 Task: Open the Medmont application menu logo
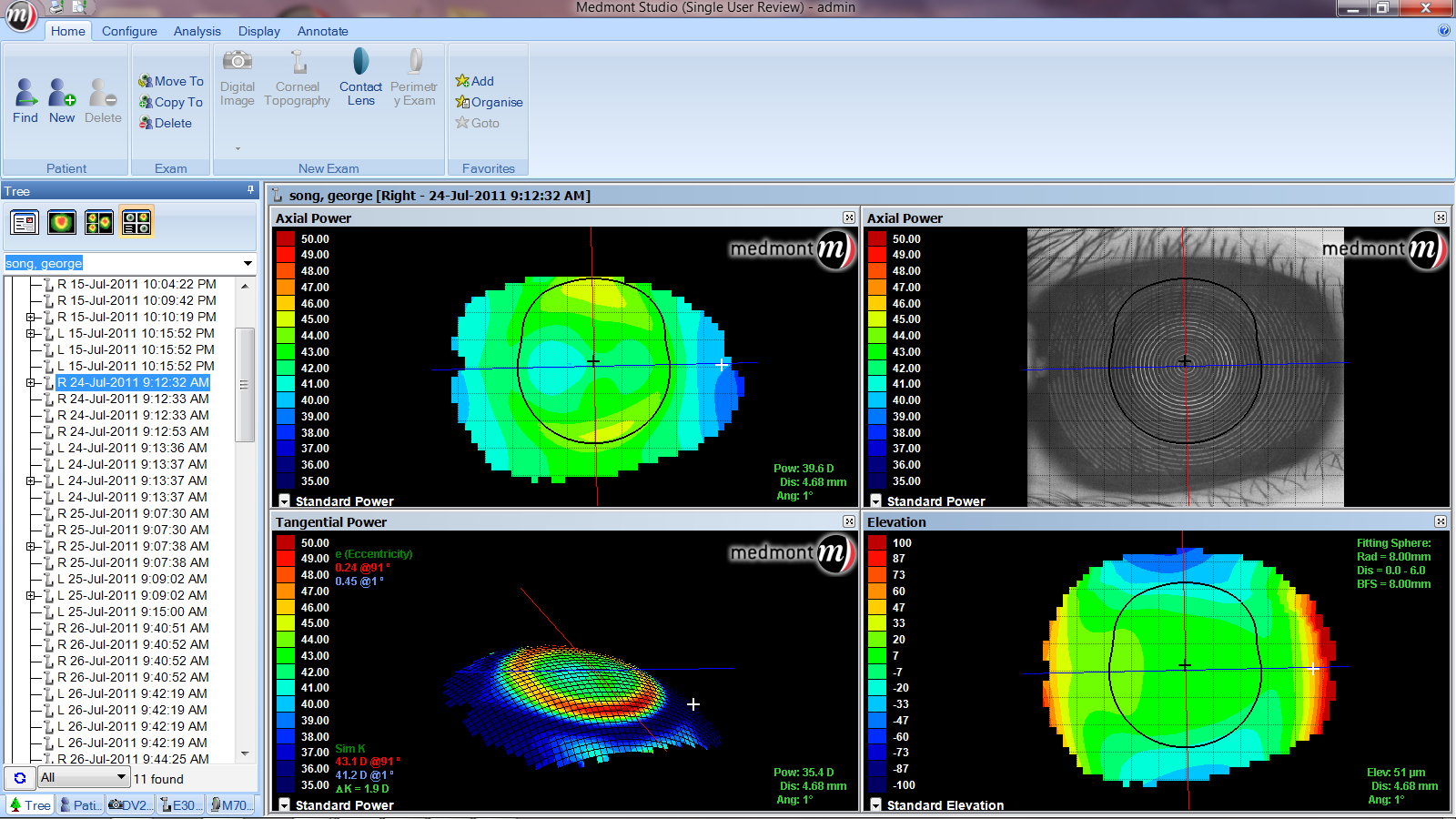point(19,15)
